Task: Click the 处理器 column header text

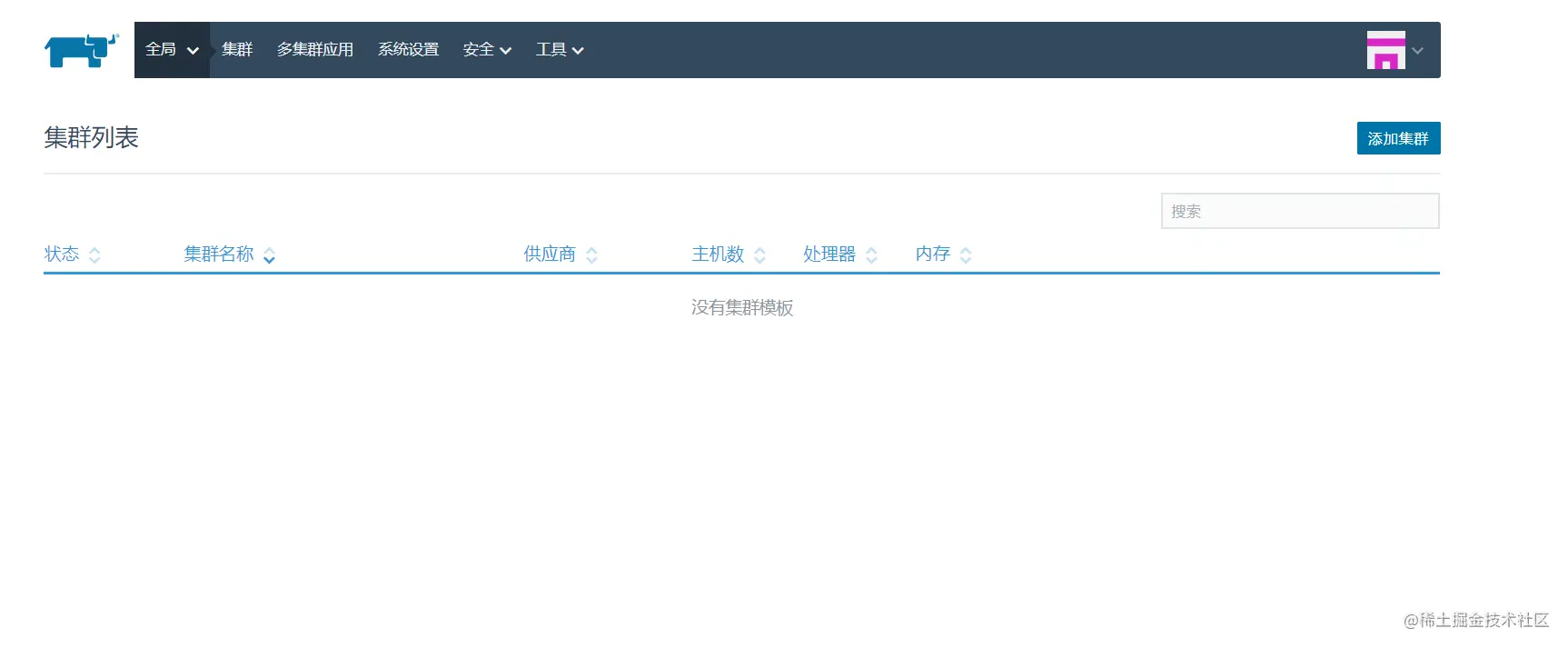Action: [829, 254]
